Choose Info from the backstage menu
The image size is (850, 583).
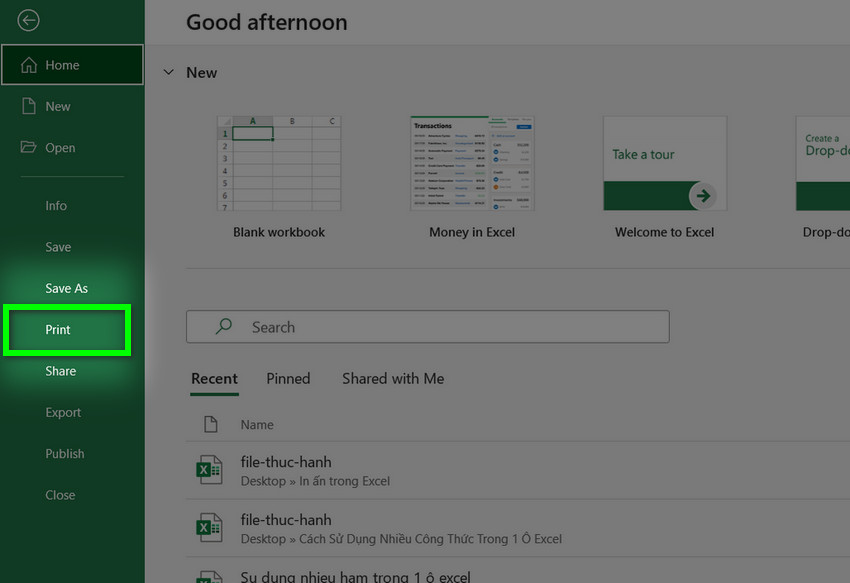(x=56, y=205)
